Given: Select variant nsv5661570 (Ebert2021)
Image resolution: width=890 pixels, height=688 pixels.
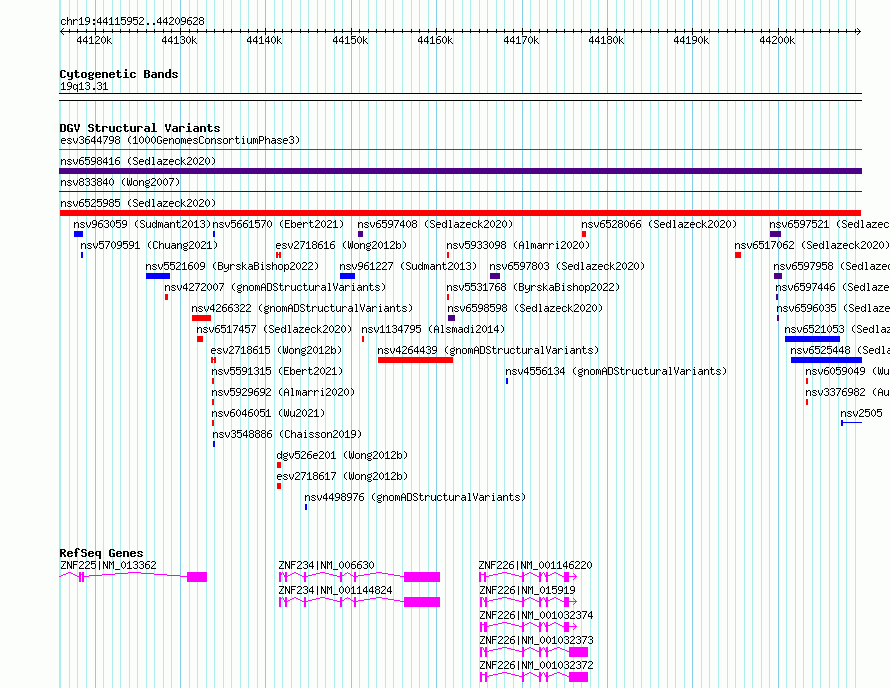Looking at the screenshot, I should (x=278, y=224).
